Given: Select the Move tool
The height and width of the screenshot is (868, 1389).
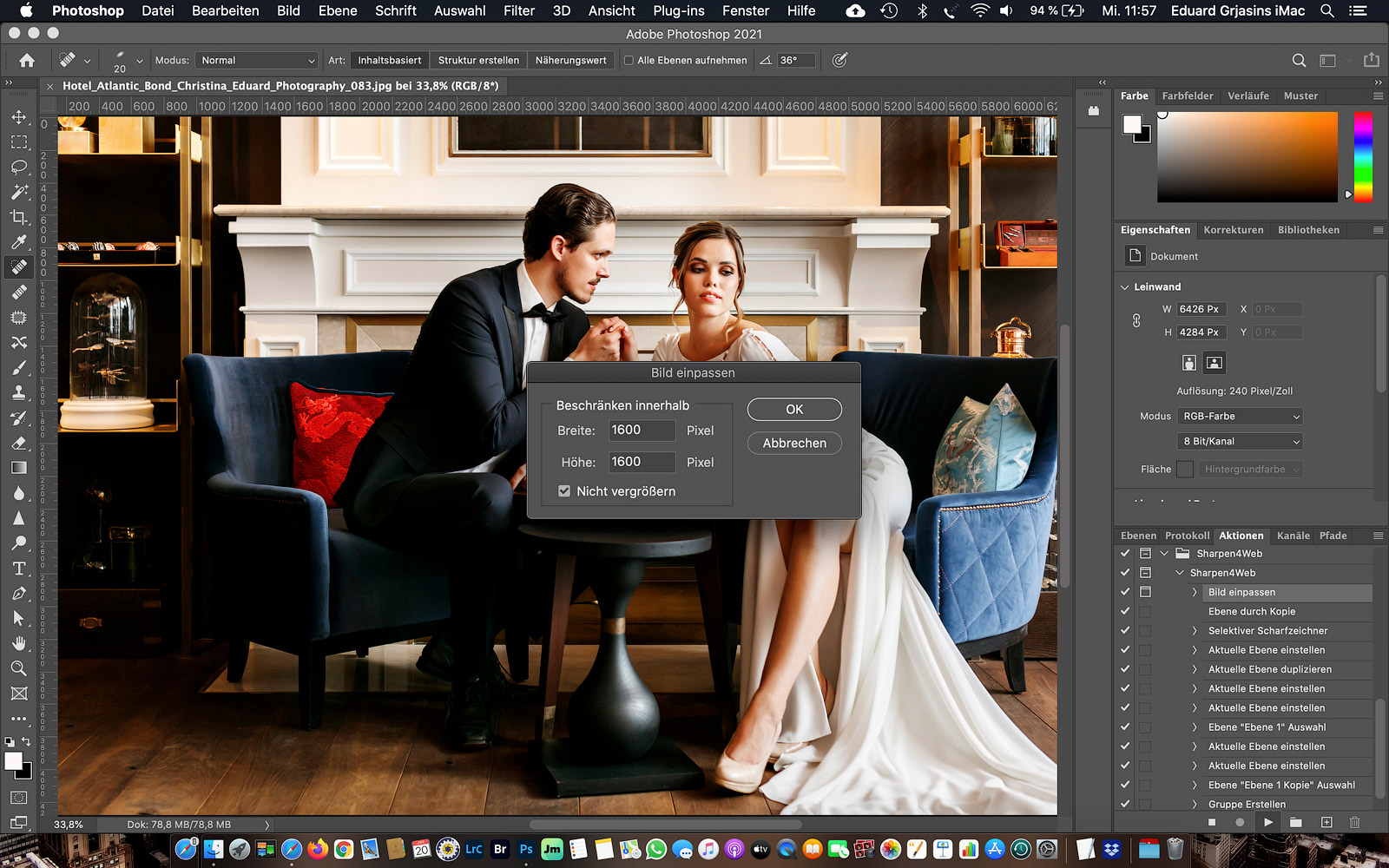Looking at the screenshot, I should (19, 117).
